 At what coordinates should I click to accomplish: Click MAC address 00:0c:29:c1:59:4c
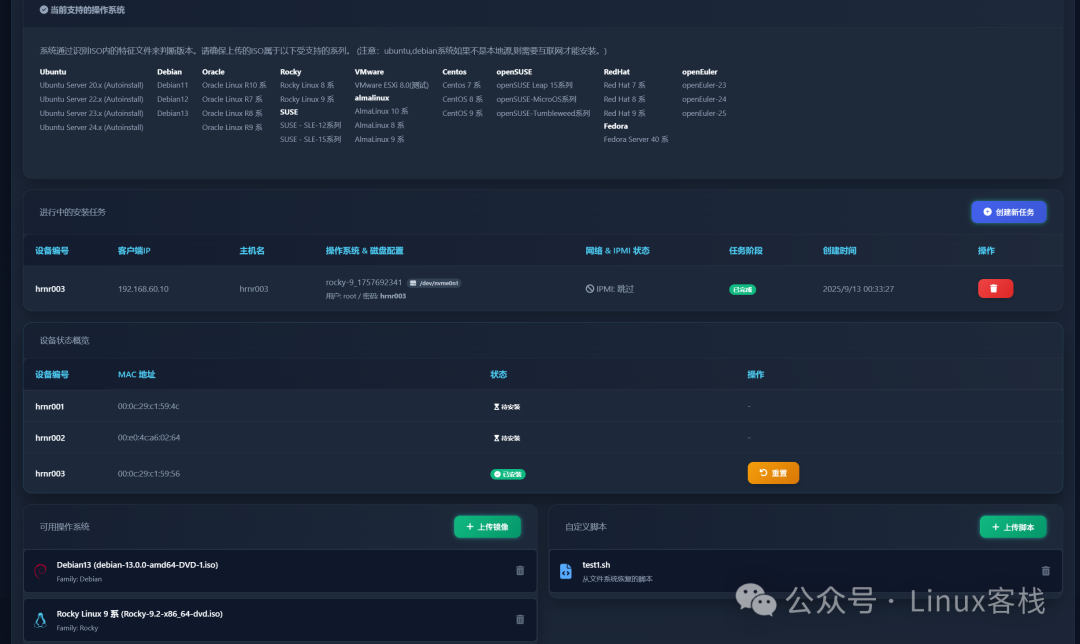[149, 406]
